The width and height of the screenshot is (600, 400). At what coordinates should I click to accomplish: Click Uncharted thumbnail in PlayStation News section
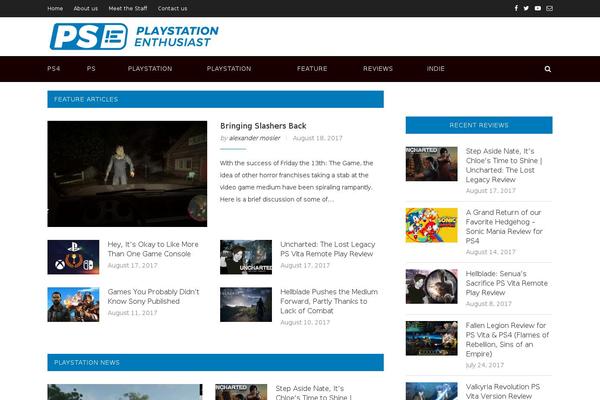coord(241,392)
